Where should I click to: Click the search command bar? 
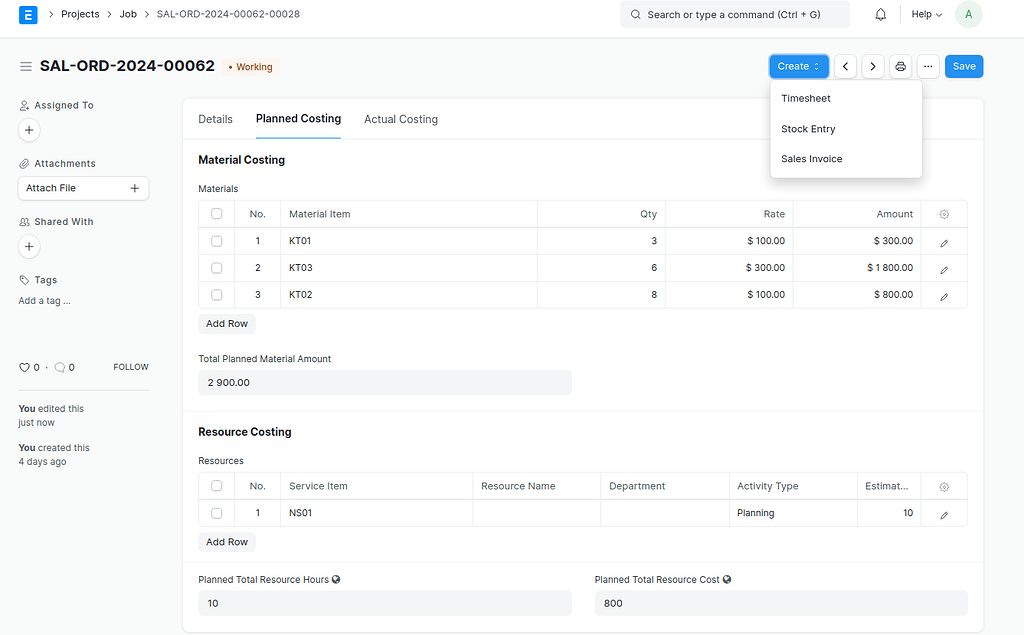coord(735,14)
